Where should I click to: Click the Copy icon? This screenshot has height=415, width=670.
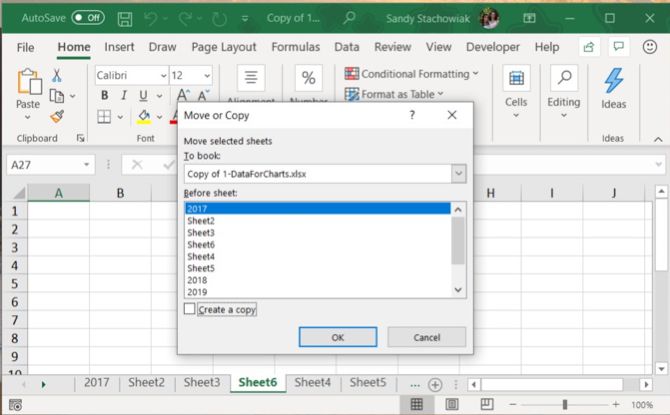[56, 96]
